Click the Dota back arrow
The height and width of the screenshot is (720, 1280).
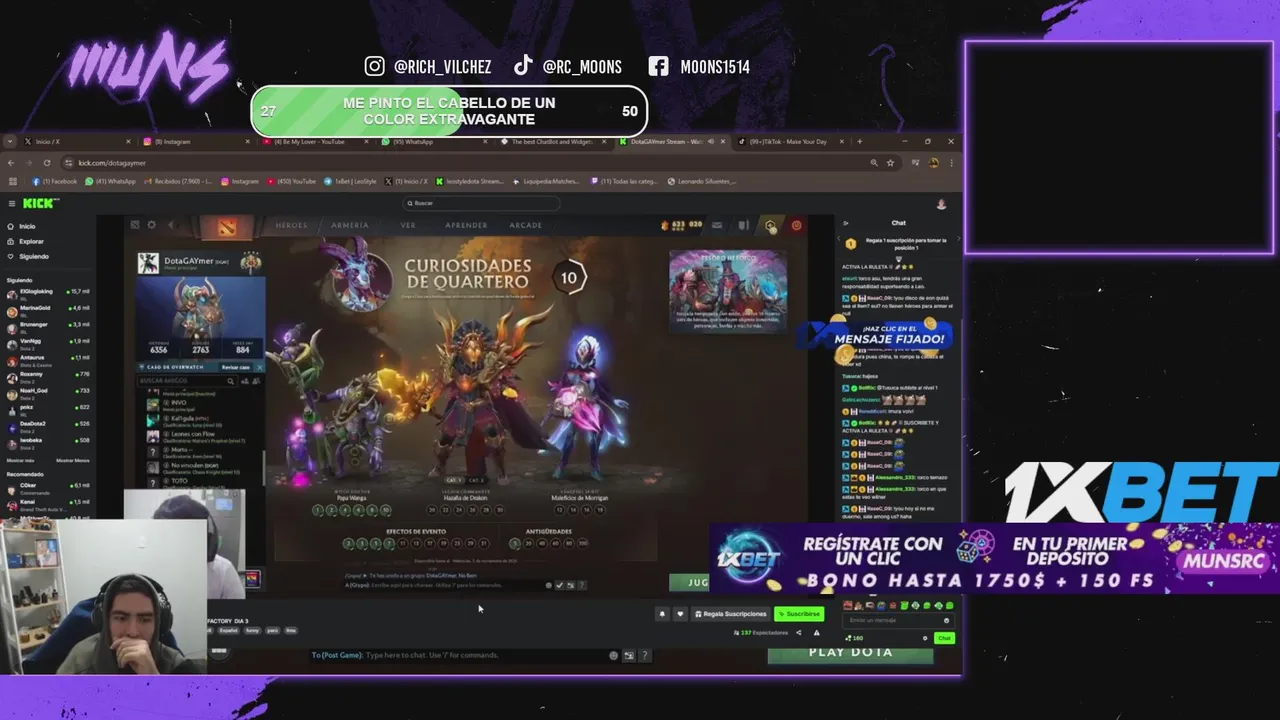171,225
